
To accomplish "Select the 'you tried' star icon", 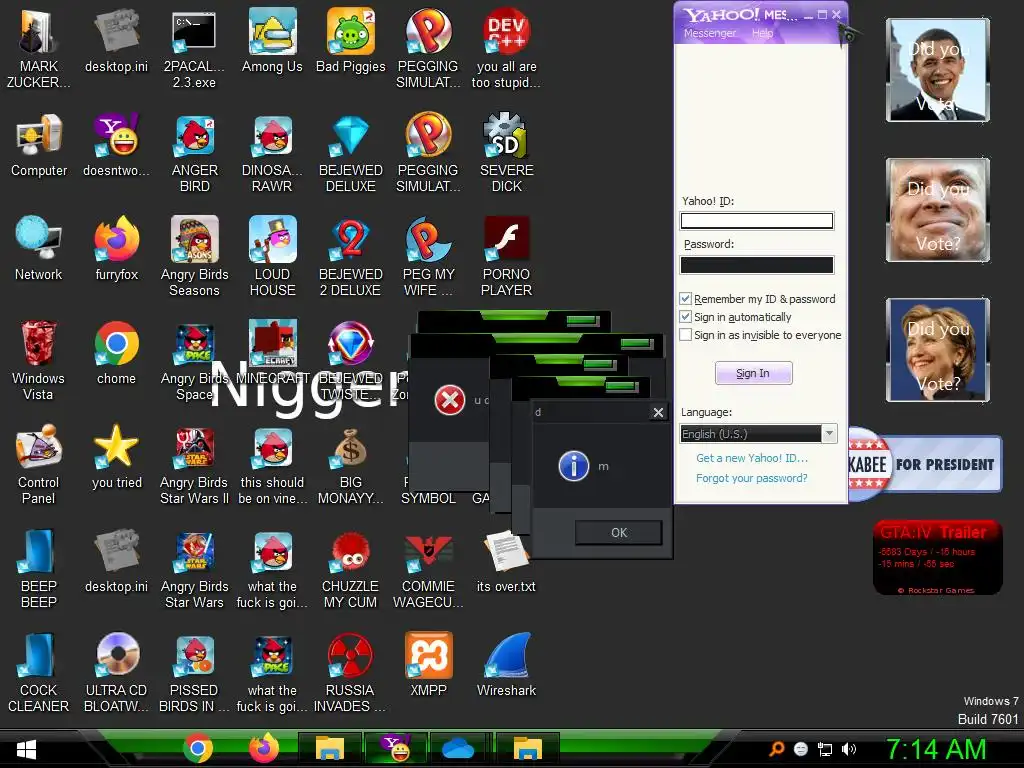I will click(116, 457).
